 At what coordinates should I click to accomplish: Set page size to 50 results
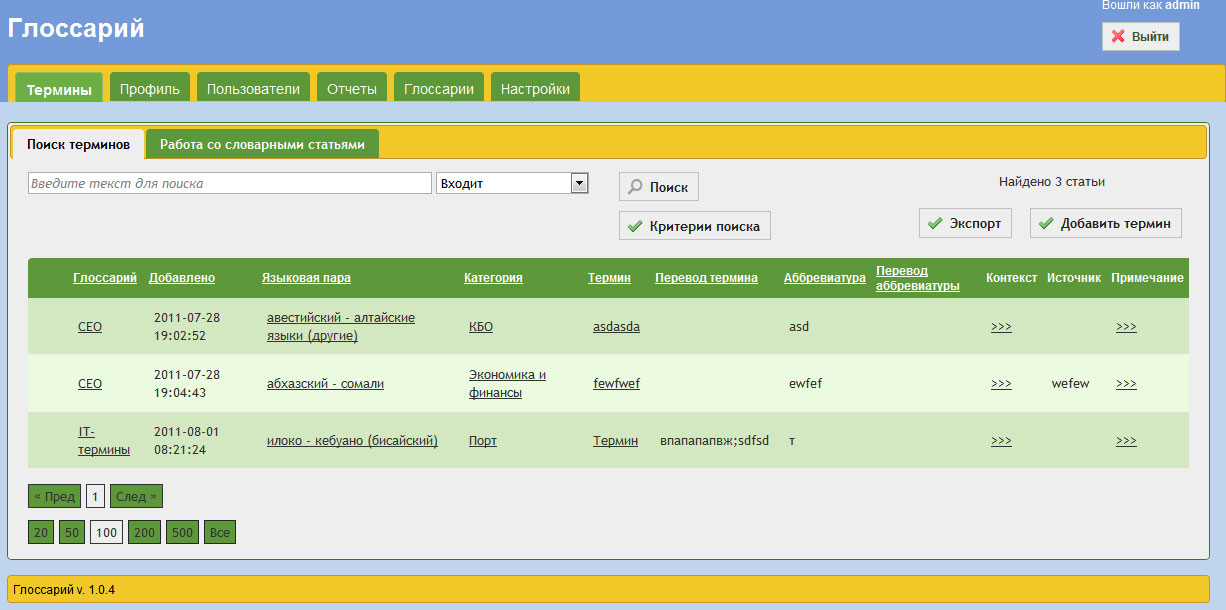click(72, 532)
